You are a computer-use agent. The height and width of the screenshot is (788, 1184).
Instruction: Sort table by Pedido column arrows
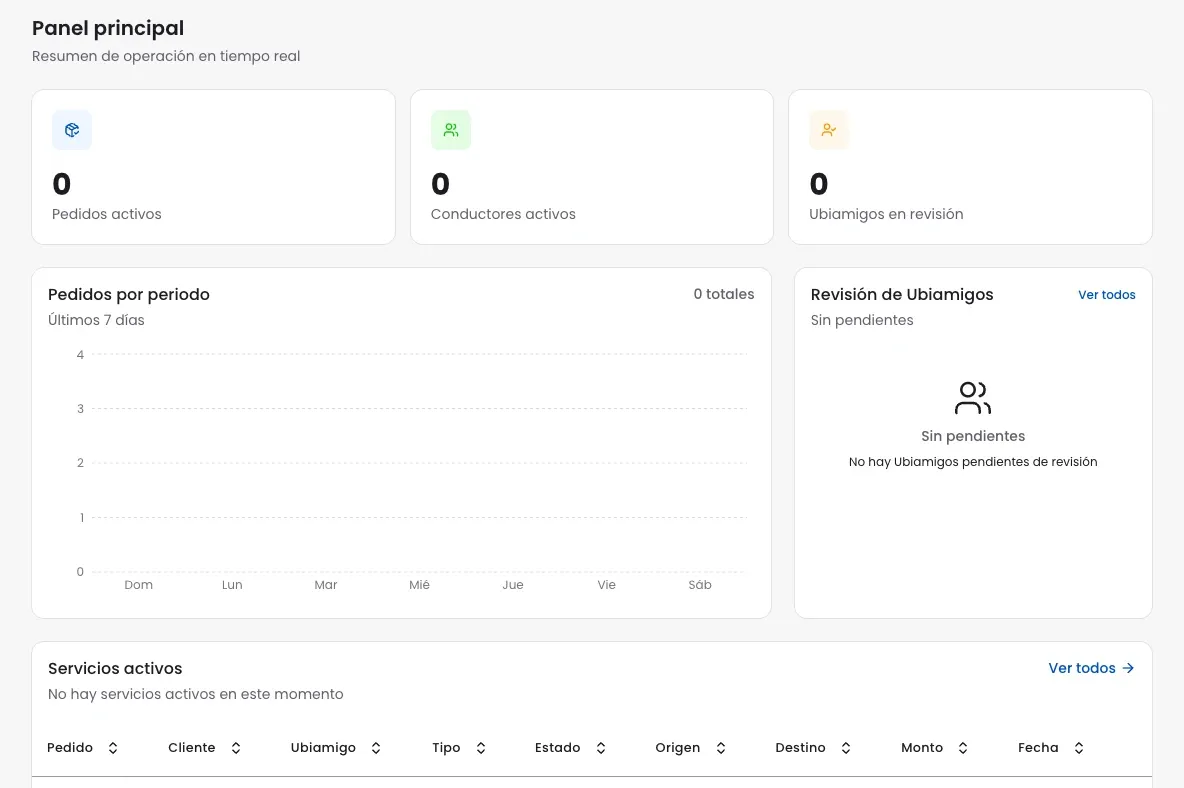113,748
